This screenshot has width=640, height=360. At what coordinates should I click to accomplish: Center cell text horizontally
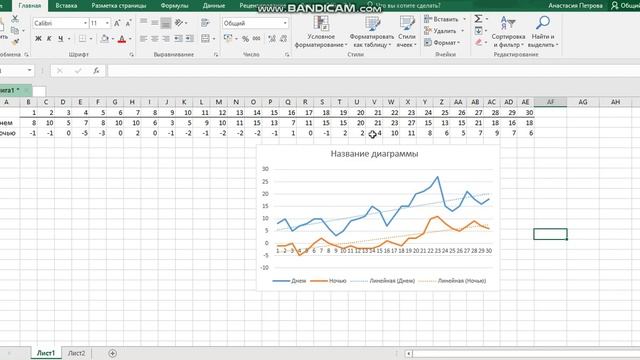(x=155, y=39)
